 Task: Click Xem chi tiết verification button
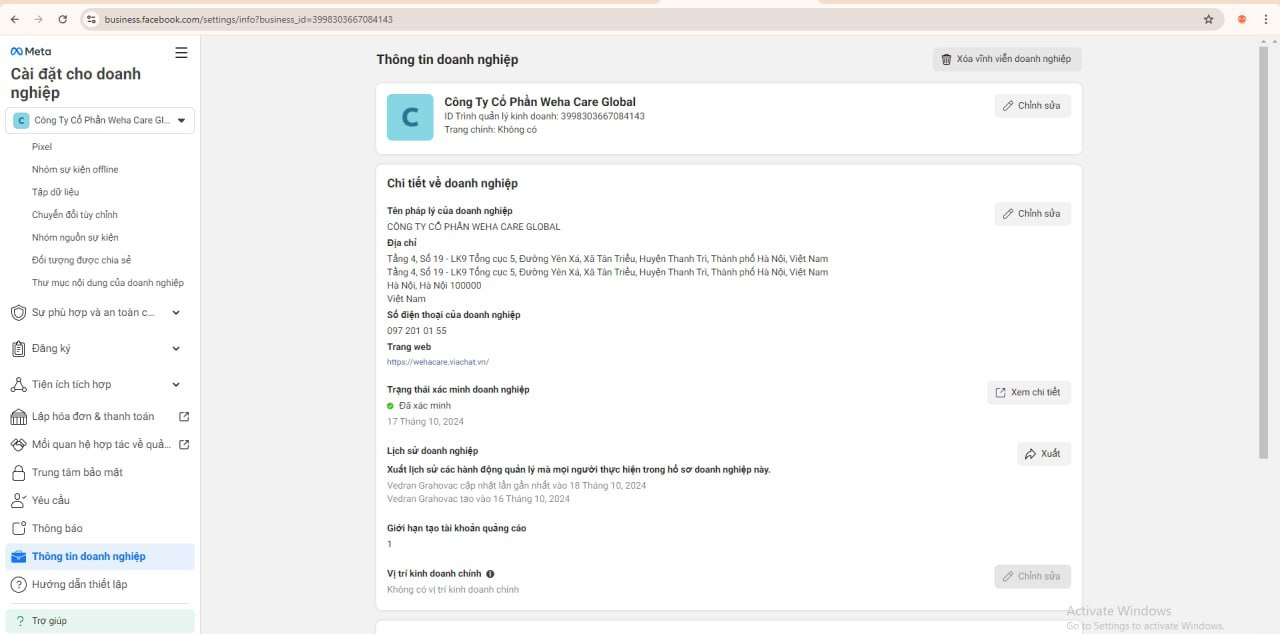pos(1029,393)
